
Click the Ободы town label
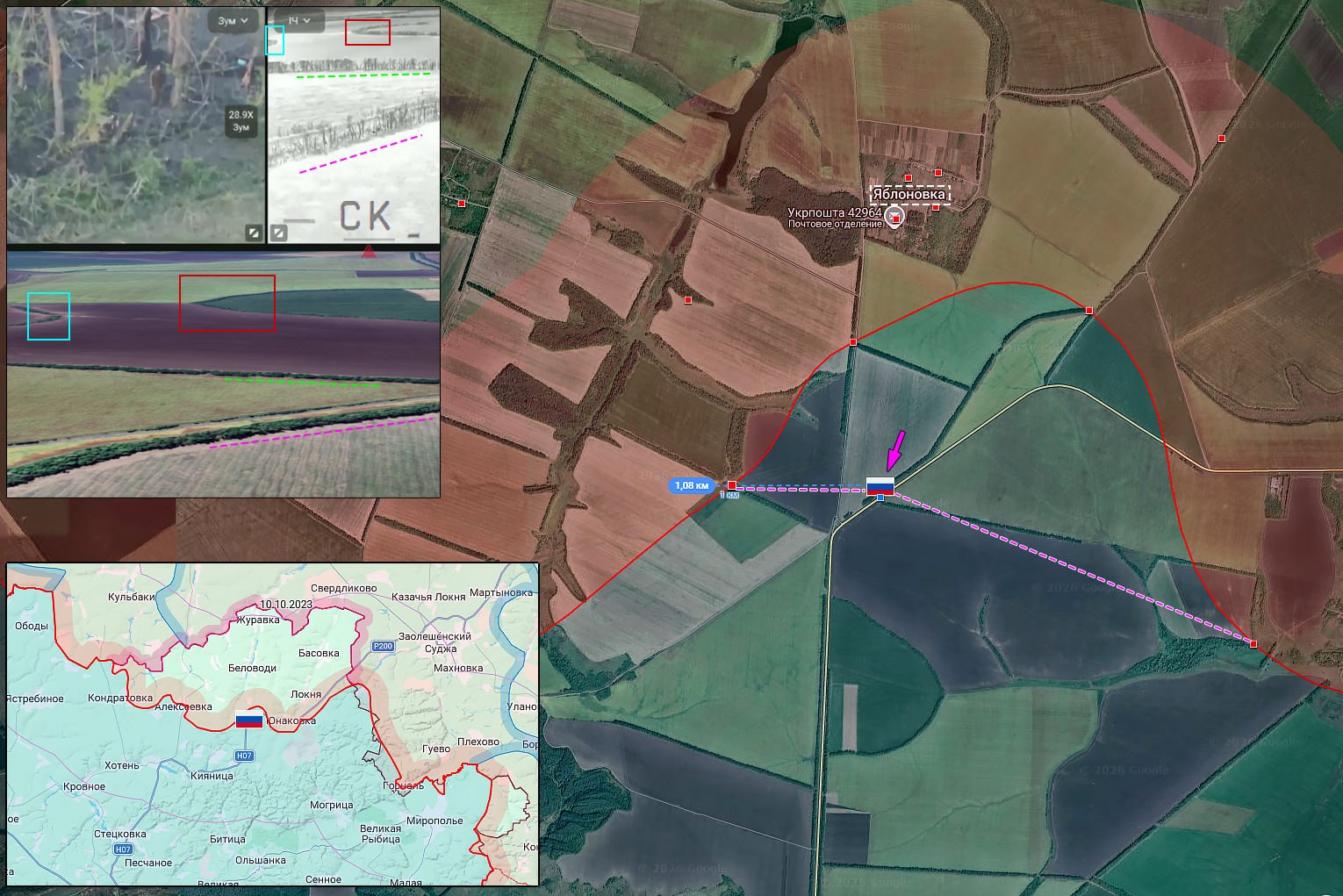(32, 626)
